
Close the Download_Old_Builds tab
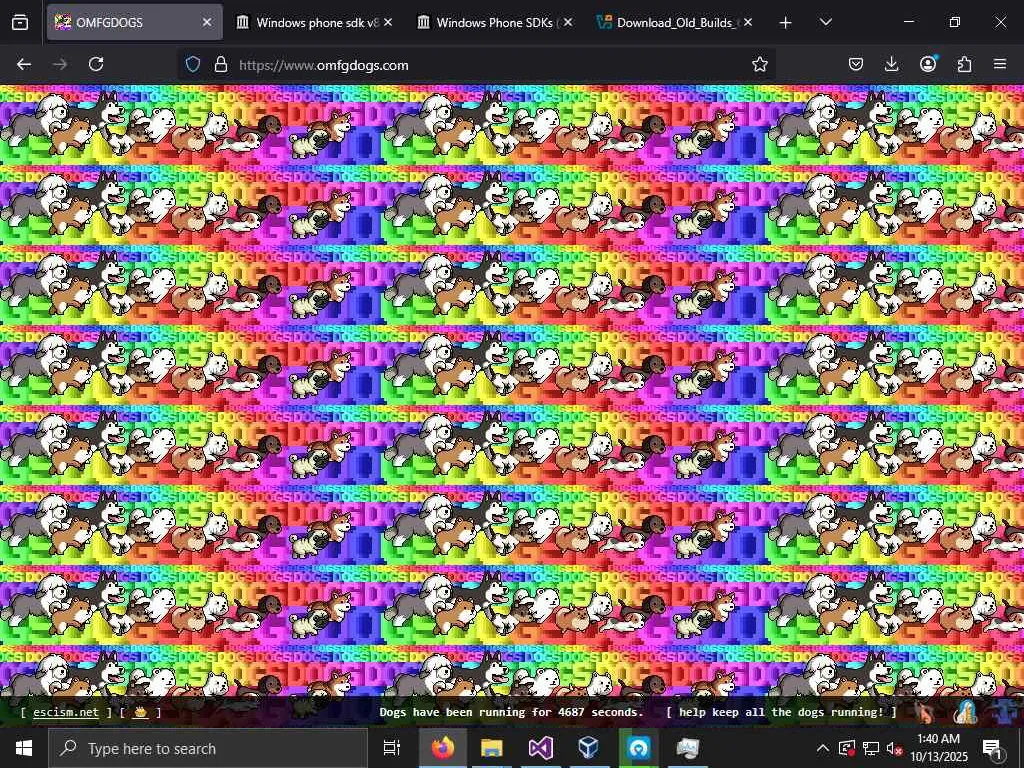click(x=748, y=22)
